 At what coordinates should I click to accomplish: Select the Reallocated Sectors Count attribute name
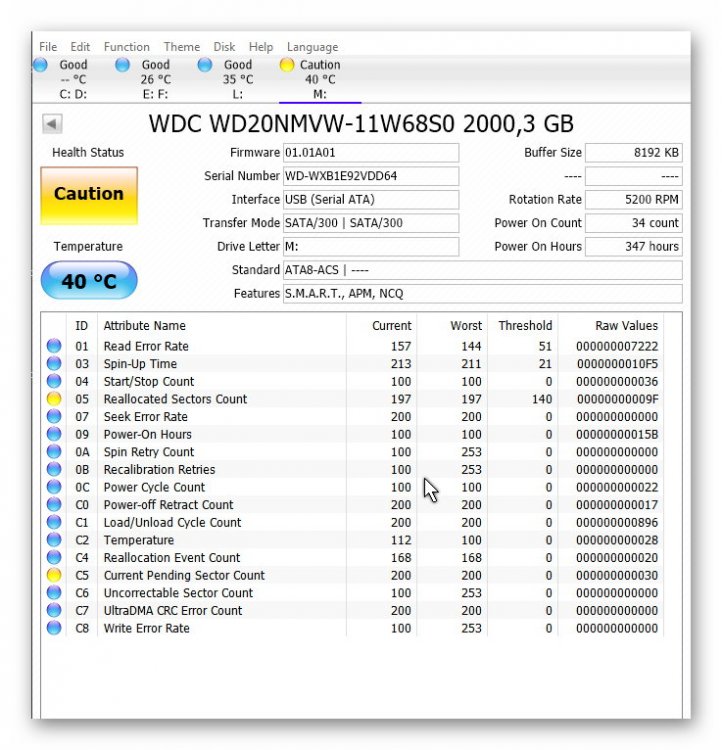click(x=175, y=399)
